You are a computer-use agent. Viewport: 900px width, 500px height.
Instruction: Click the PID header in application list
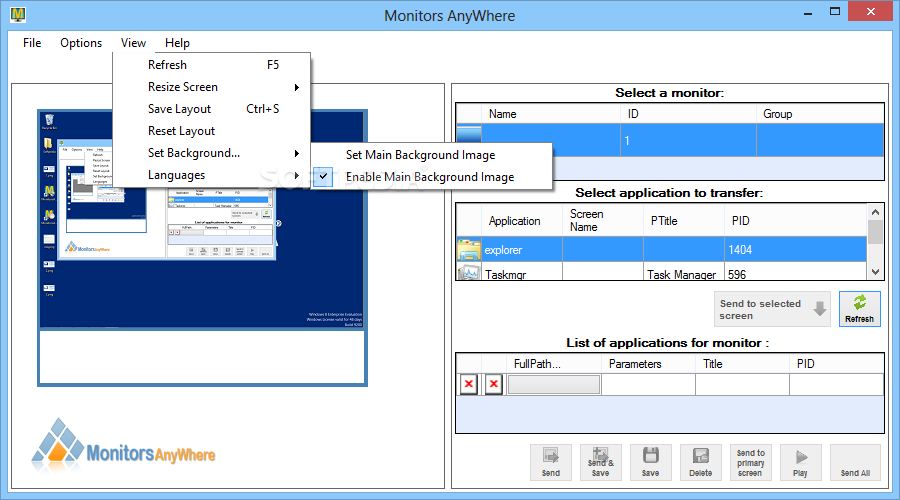796,220
